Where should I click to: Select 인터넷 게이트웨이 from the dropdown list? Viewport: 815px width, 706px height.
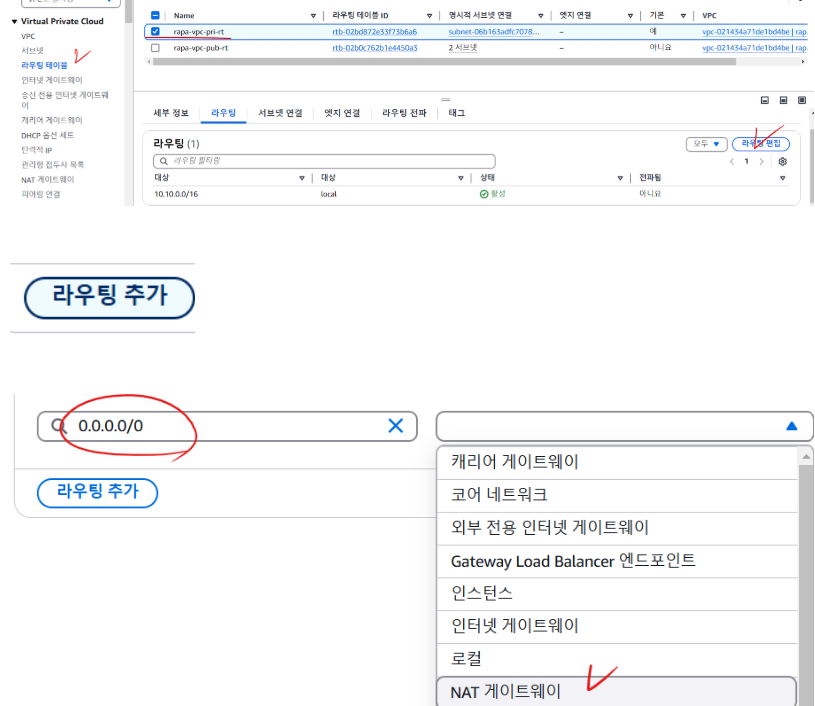pyautogui.click(x=617, y=626)
